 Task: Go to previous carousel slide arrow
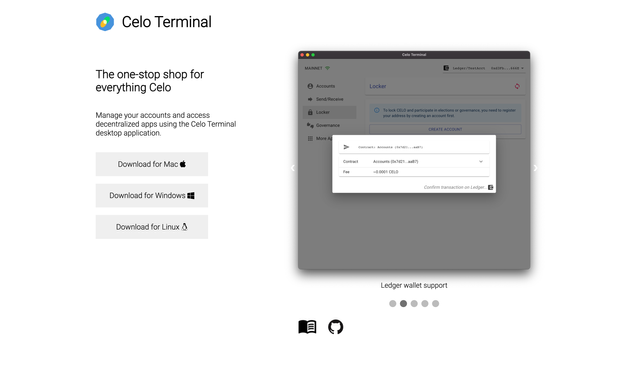(293, 168)
